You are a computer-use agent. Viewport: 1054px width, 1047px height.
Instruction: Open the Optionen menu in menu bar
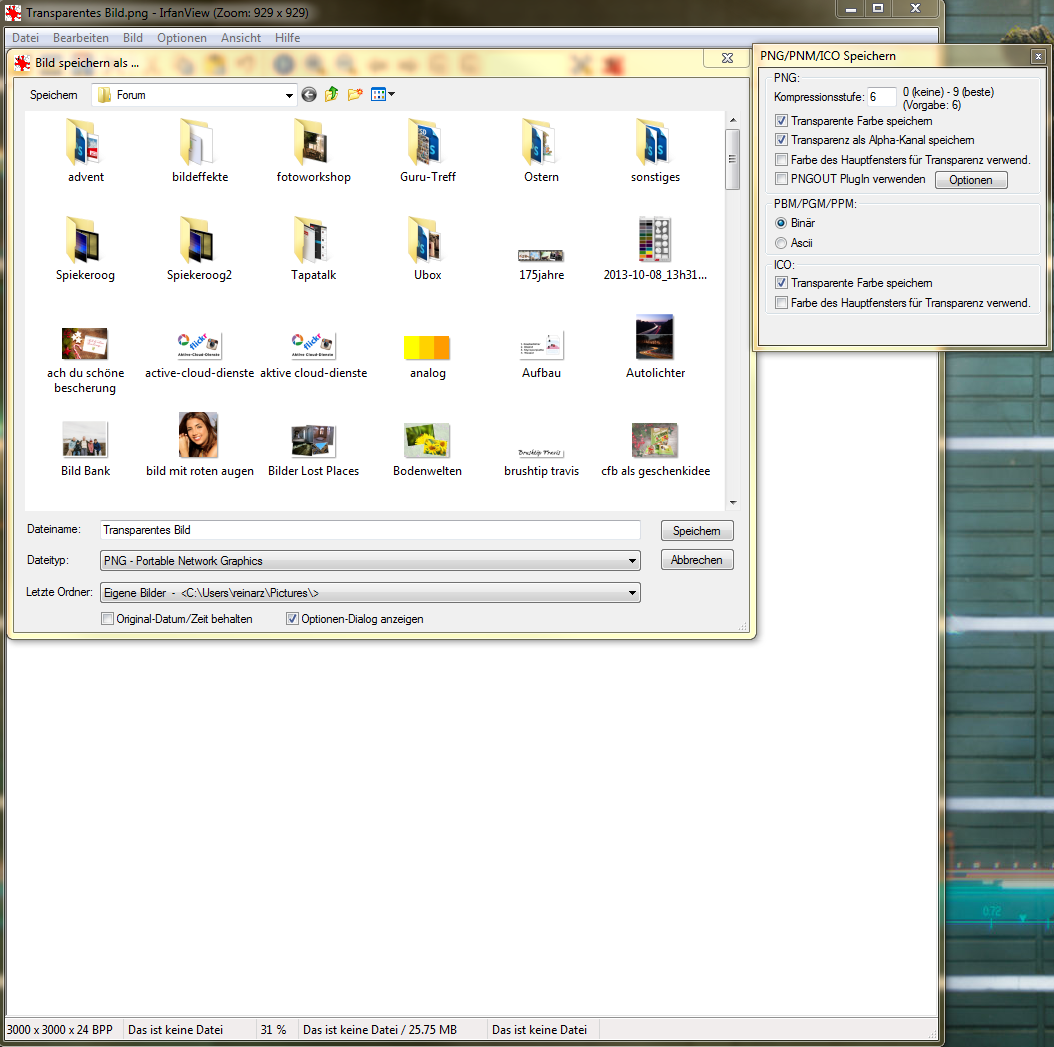[x=182, y=38]
